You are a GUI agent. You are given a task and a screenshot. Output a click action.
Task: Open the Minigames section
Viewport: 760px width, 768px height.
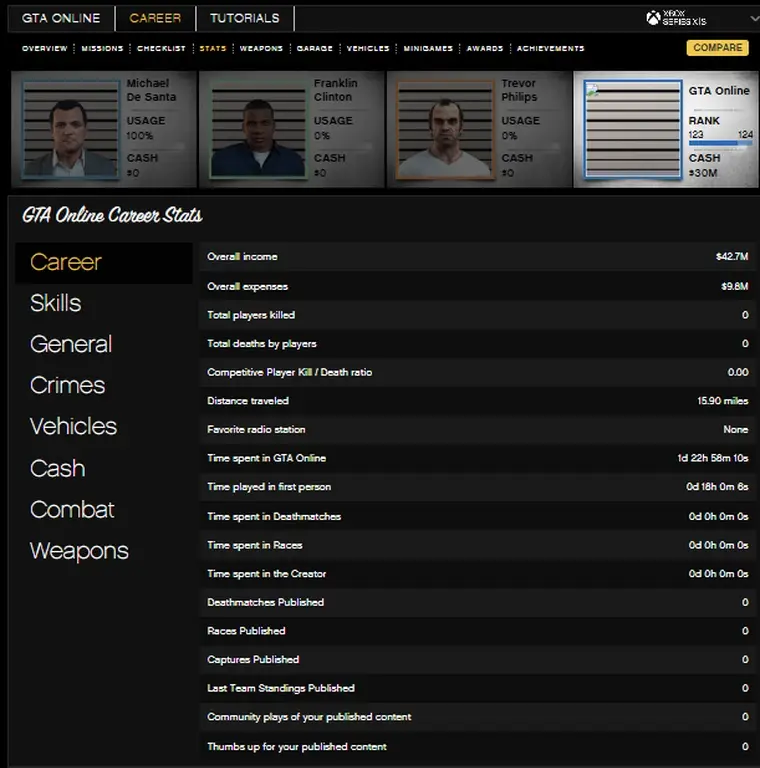click(x=427, y=48)
